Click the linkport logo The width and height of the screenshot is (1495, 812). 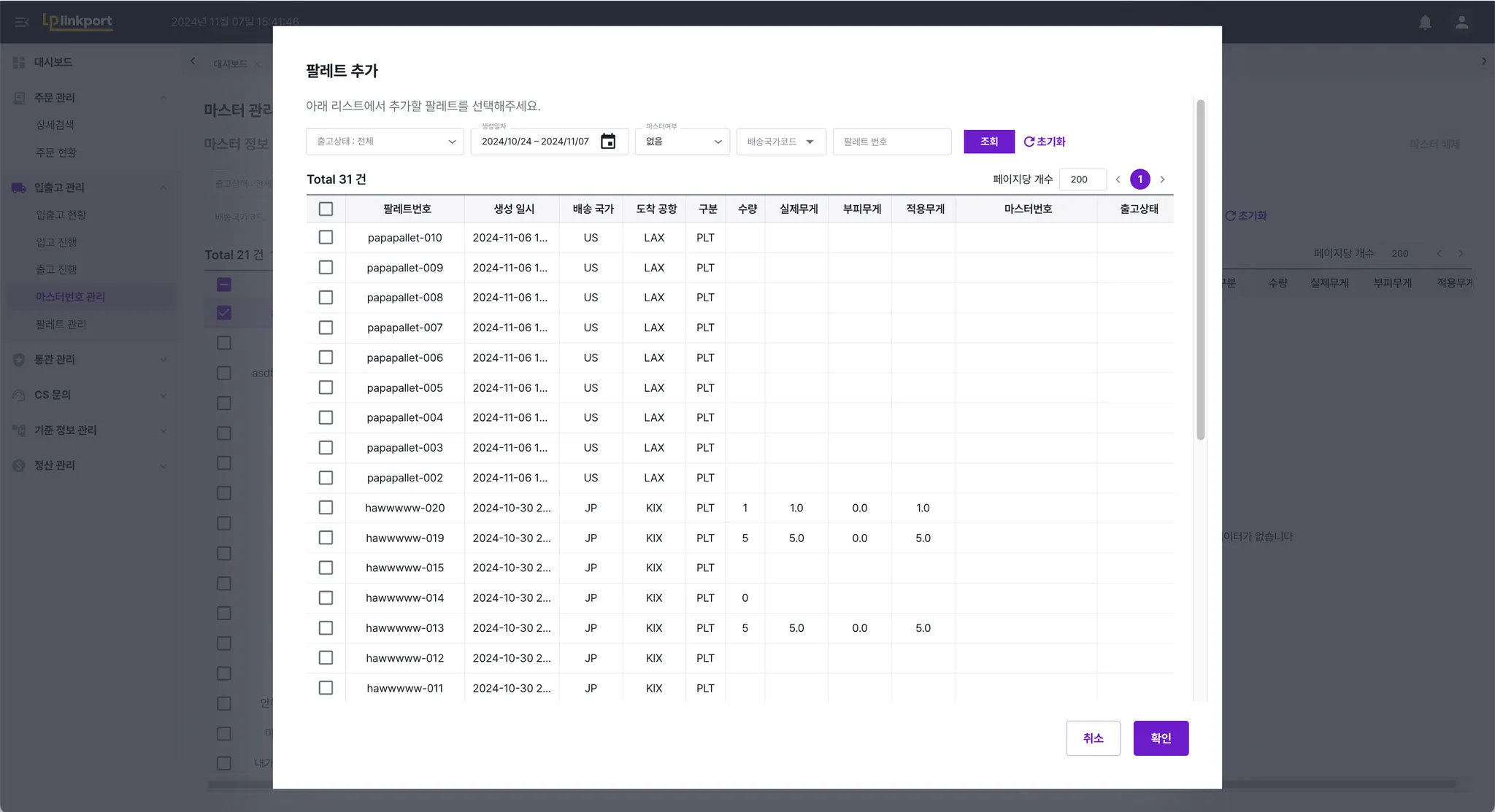click(x=77, y=21)
